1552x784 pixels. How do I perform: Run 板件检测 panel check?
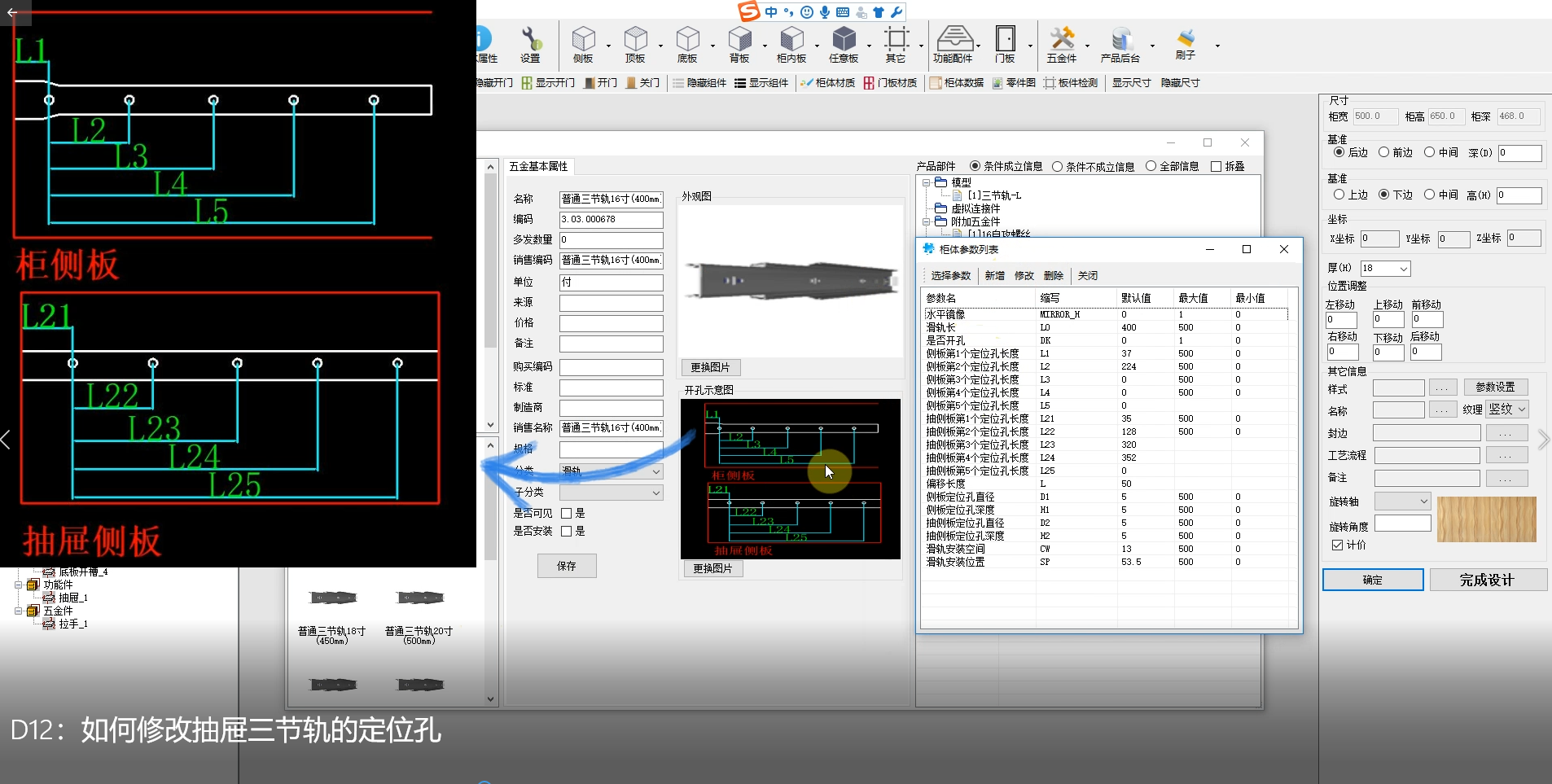click(1071, 83)
